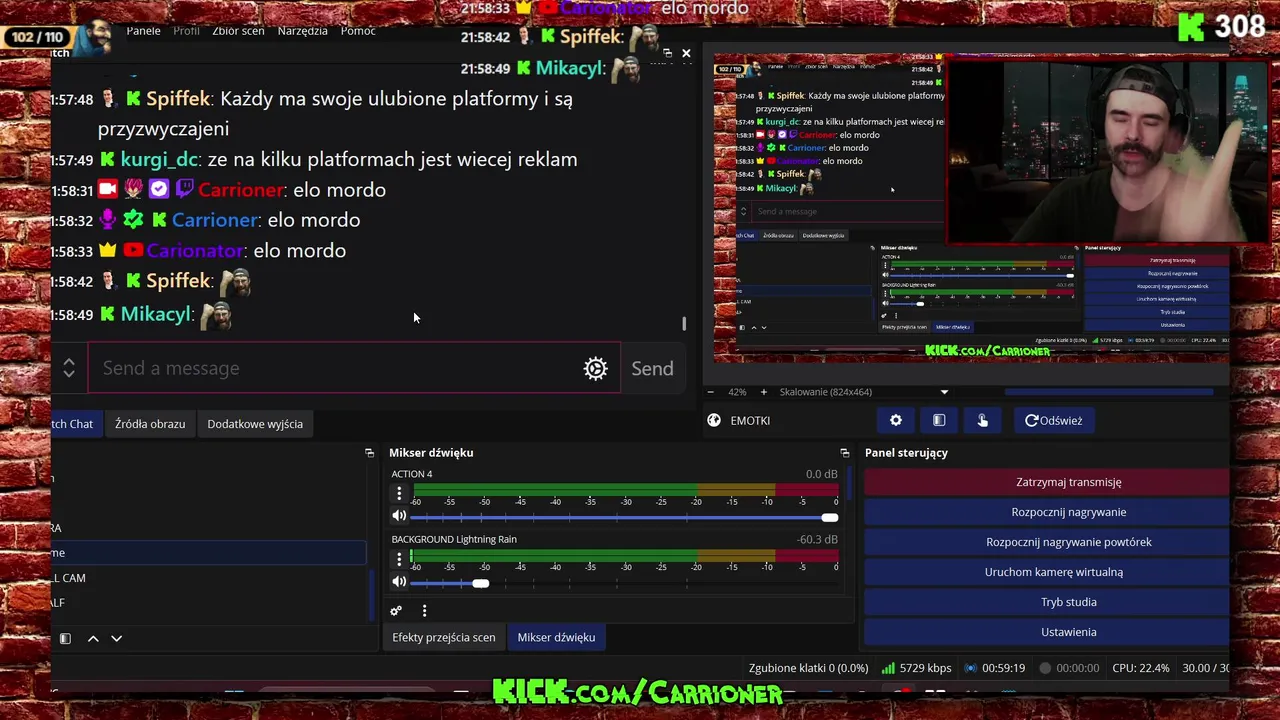Open advanced audio properties gears icon
Screen dimensions: 1280x720
coord(396,611)
